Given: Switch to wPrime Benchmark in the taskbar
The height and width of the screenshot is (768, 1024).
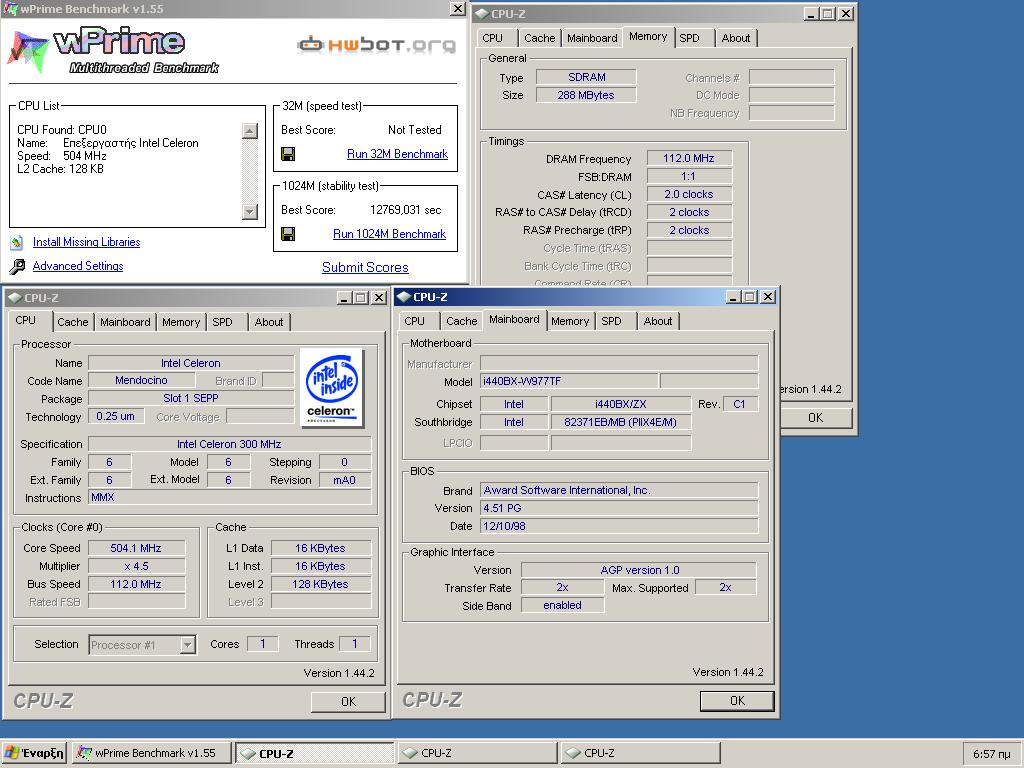Looking at the screenshot, I should (152, 753).
